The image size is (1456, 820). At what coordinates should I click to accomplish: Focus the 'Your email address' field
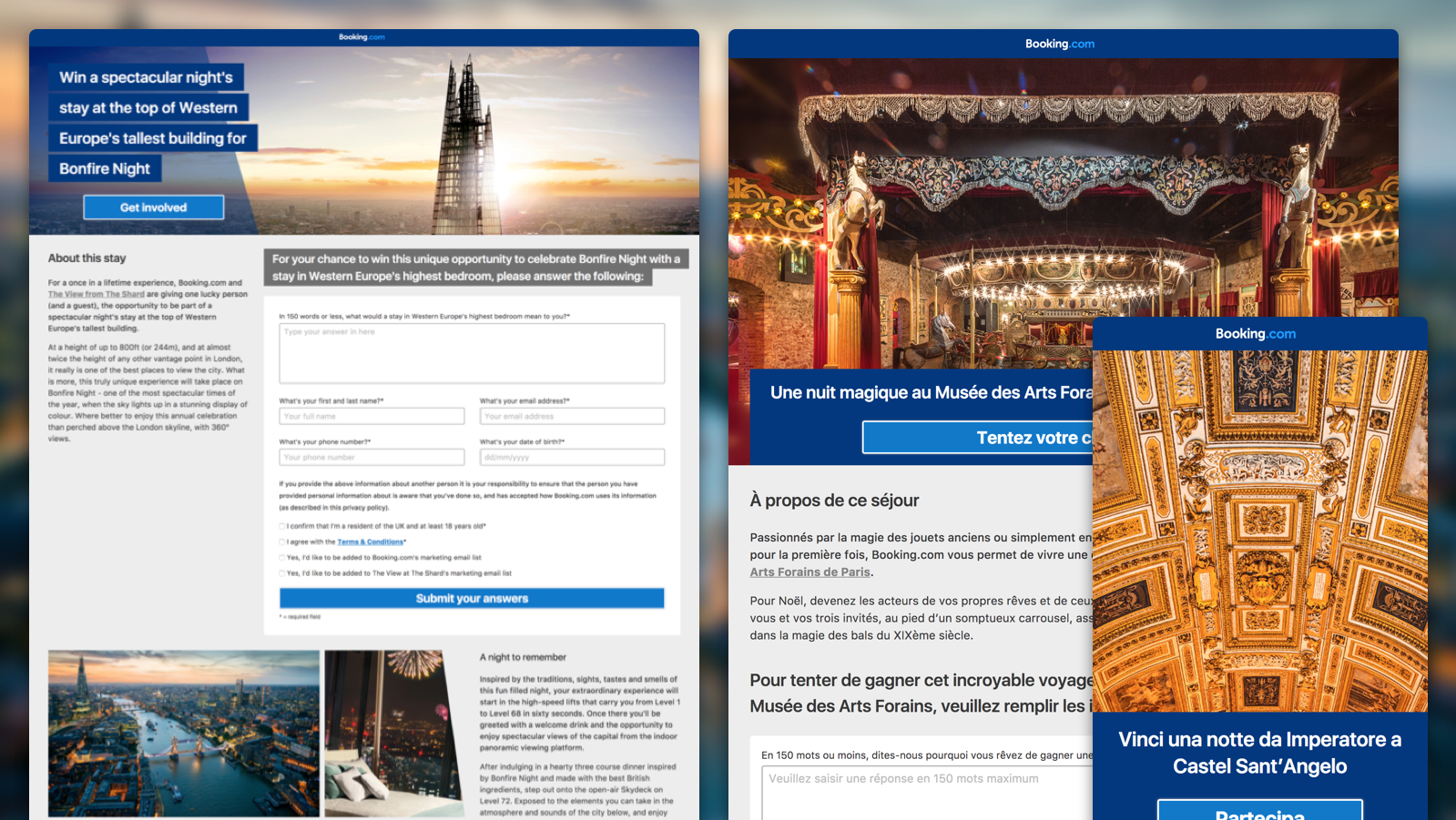coord(572,416)
